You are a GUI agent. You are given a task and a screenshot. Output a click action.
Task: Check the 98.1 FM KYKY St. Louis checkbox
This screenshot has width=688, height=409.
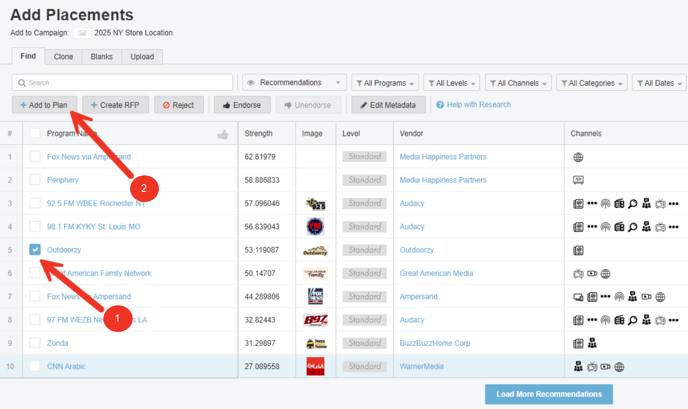point(35,226)
